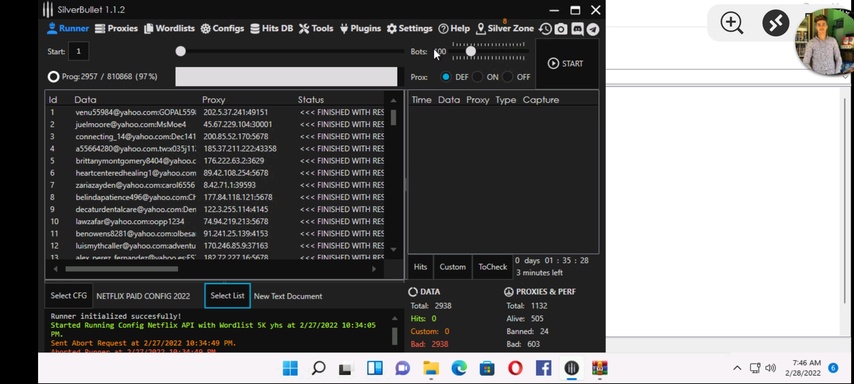
Task: Click the Select CFG button
Action: [69, 296]
